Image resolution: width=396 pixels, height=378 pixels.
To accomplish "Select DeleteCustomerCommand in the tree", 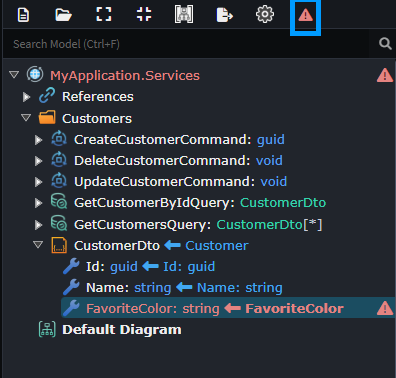I will pyautogui.click(x=162, y=161).
